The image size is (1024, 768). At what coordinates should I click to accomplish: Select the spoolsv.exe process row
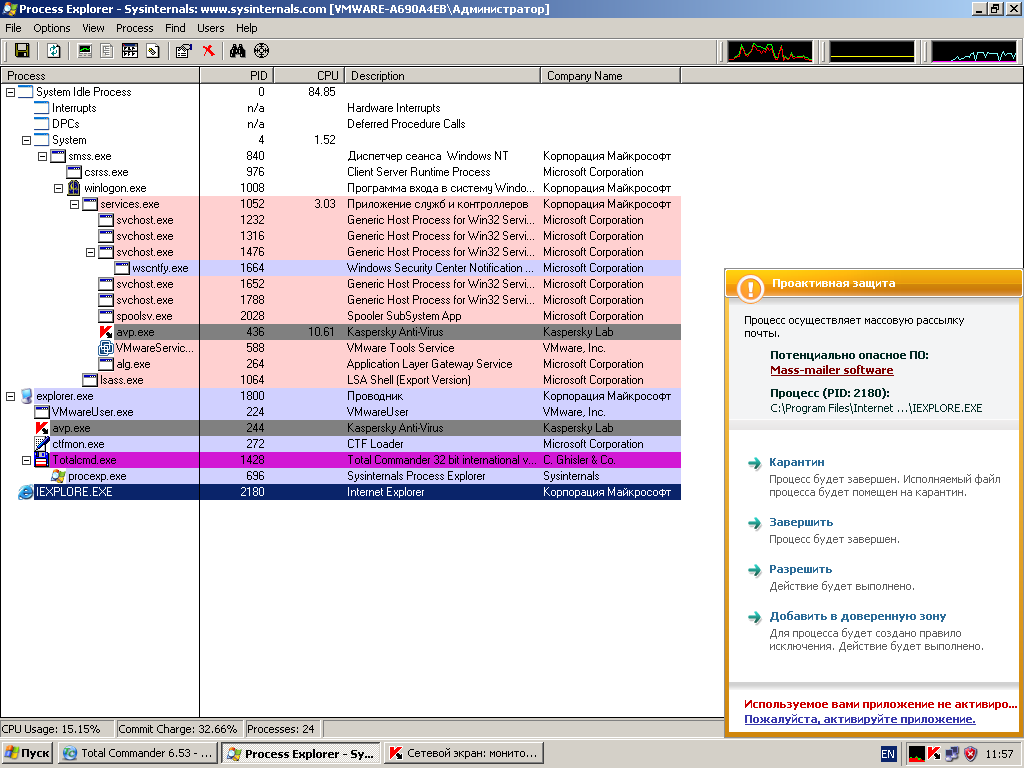click(340, 316)
